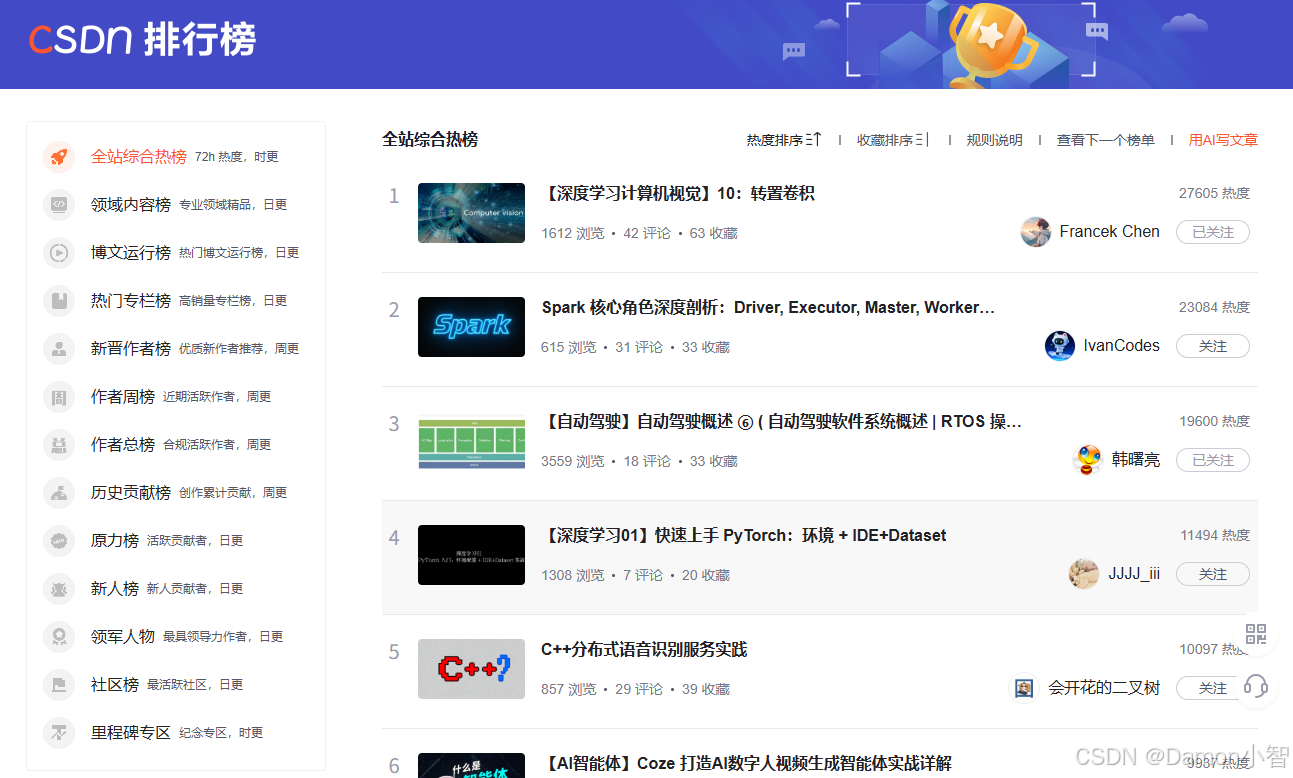This screenshot has width=1293, height=778.
Task: Open the C++分布式语音识别服务实践 article
Action: click(x=644, y=650)
